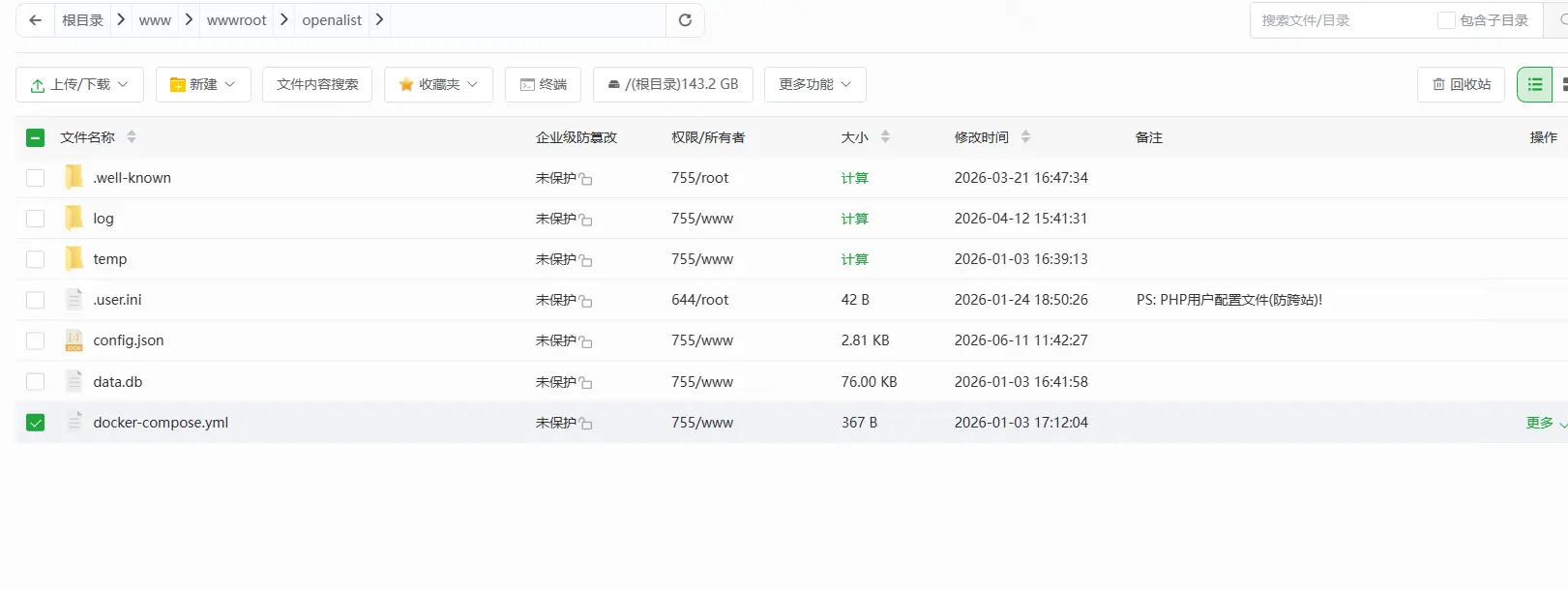
Task: Click permission 644/root of .user.ini
Action: 700,300
